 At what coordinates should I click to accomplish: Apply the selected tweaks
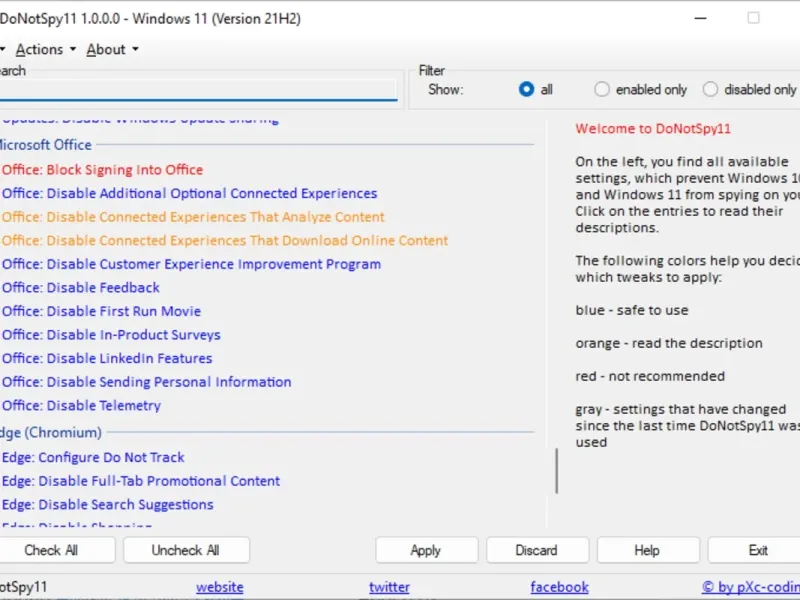coord(427,550)
